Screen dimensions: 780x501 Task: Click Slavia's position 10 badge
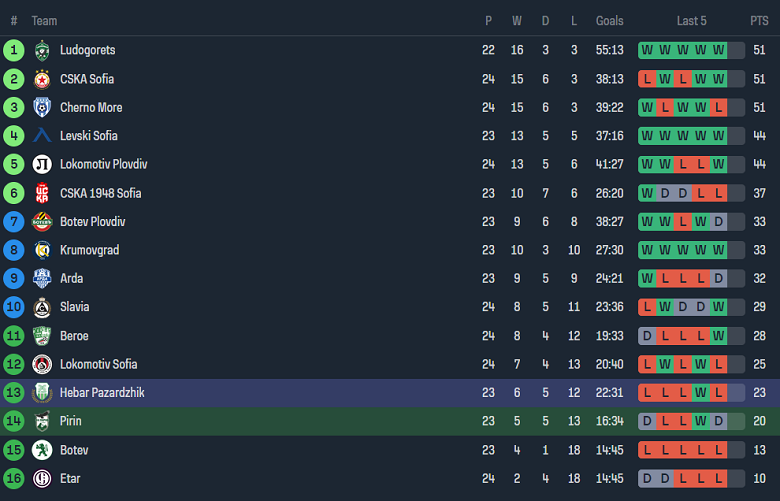point(14,307)
